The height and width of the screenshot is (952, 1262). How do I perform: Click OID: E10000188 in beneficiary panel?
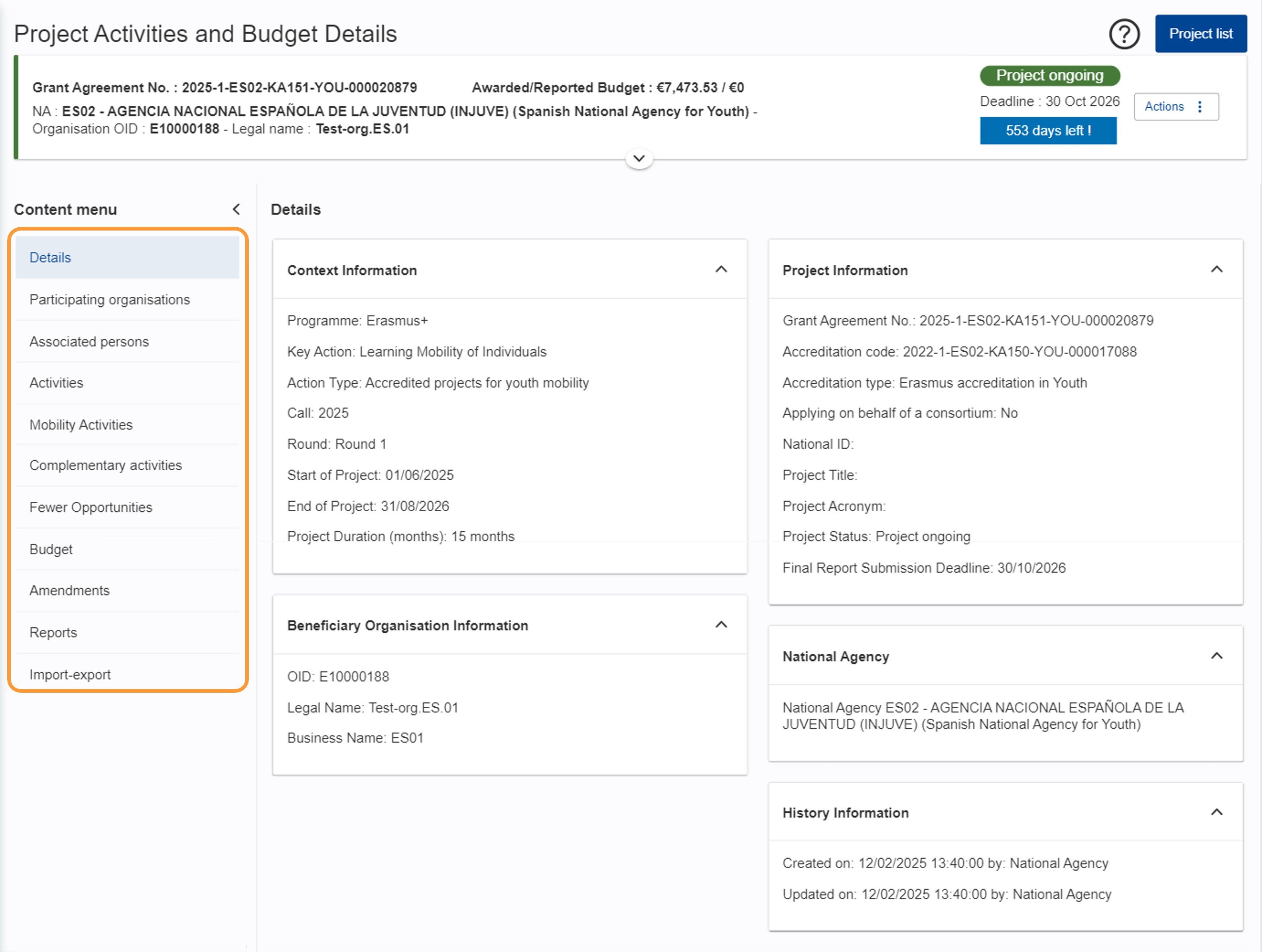click(x=338, y=676)
